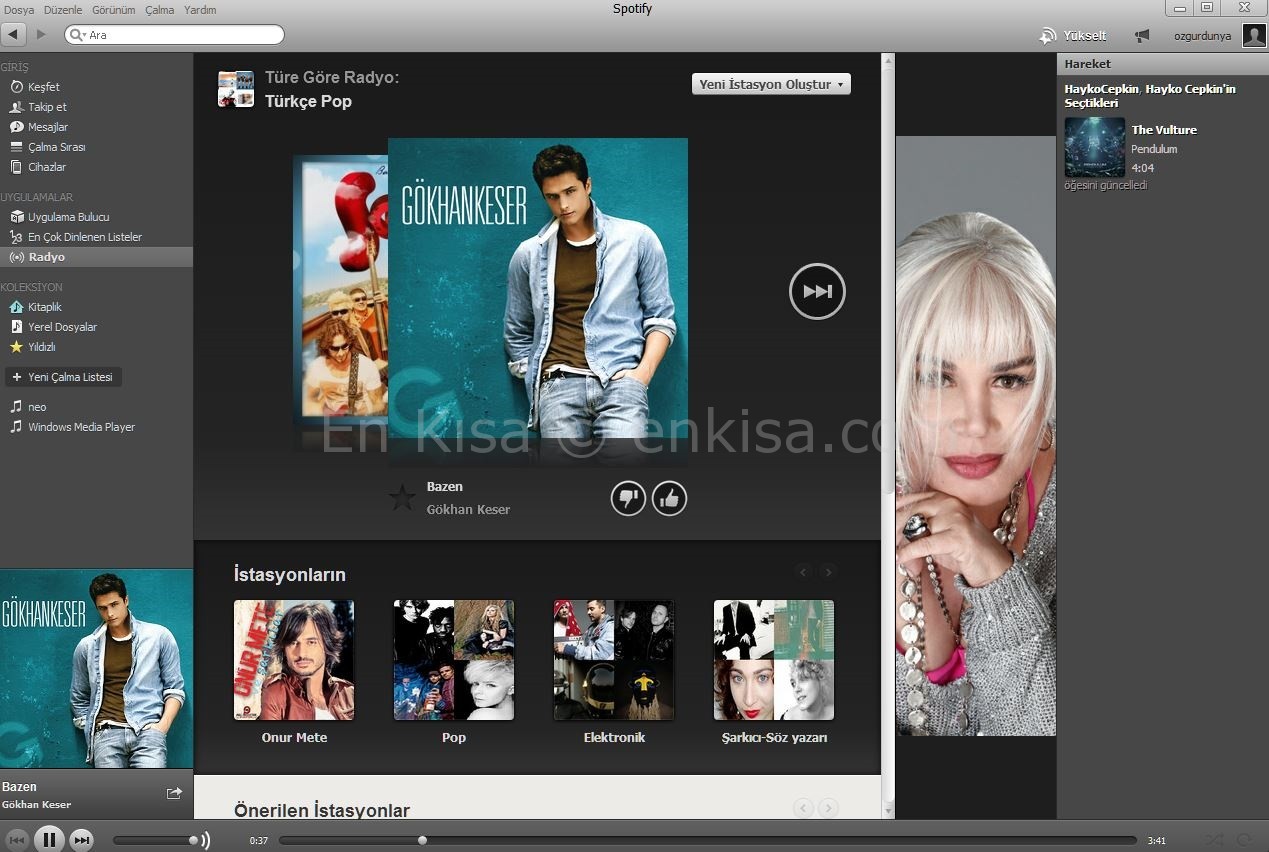
Task: Open HaykoCepkin profile in feed
Action: point(1101,89)
